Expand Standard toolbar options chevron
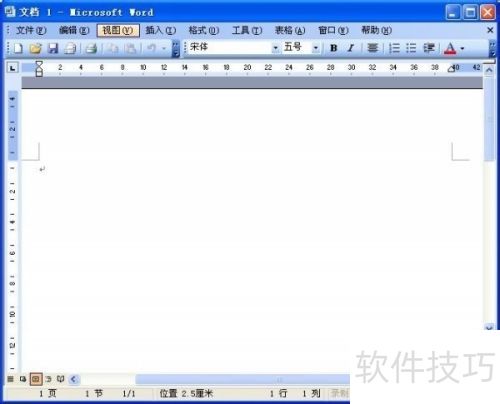The image size is (500, 404). coord(175,48)
